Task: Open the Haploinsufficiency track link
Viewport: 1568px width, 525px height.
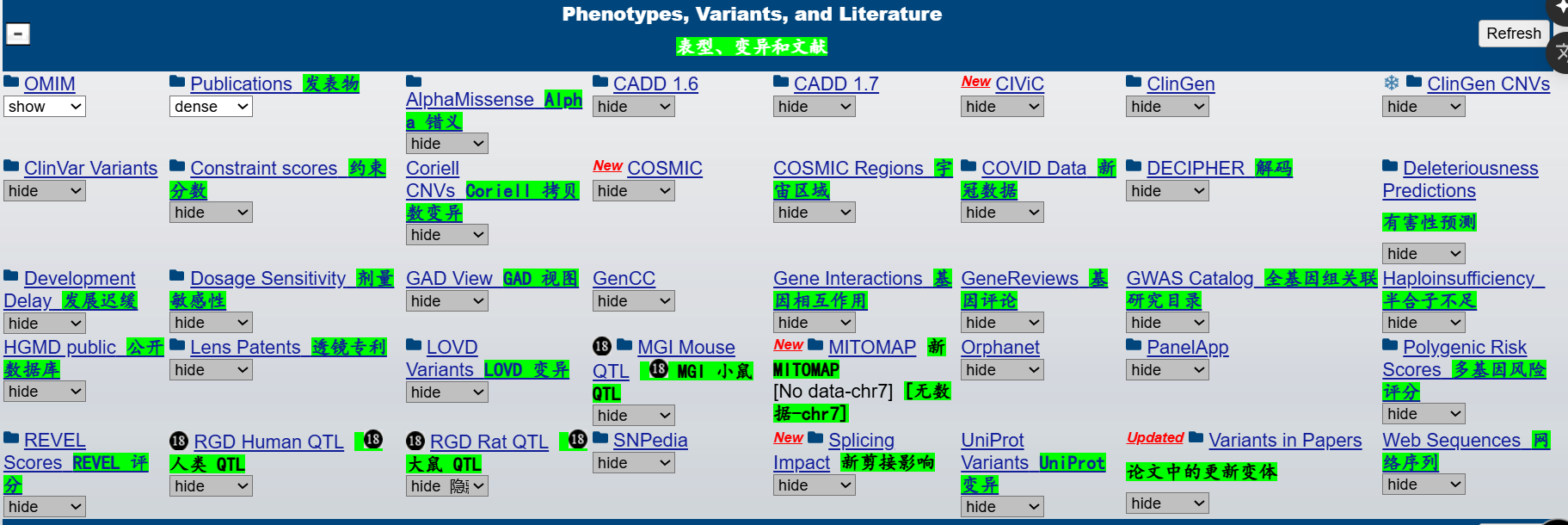Action: (x=1459, y=279)
